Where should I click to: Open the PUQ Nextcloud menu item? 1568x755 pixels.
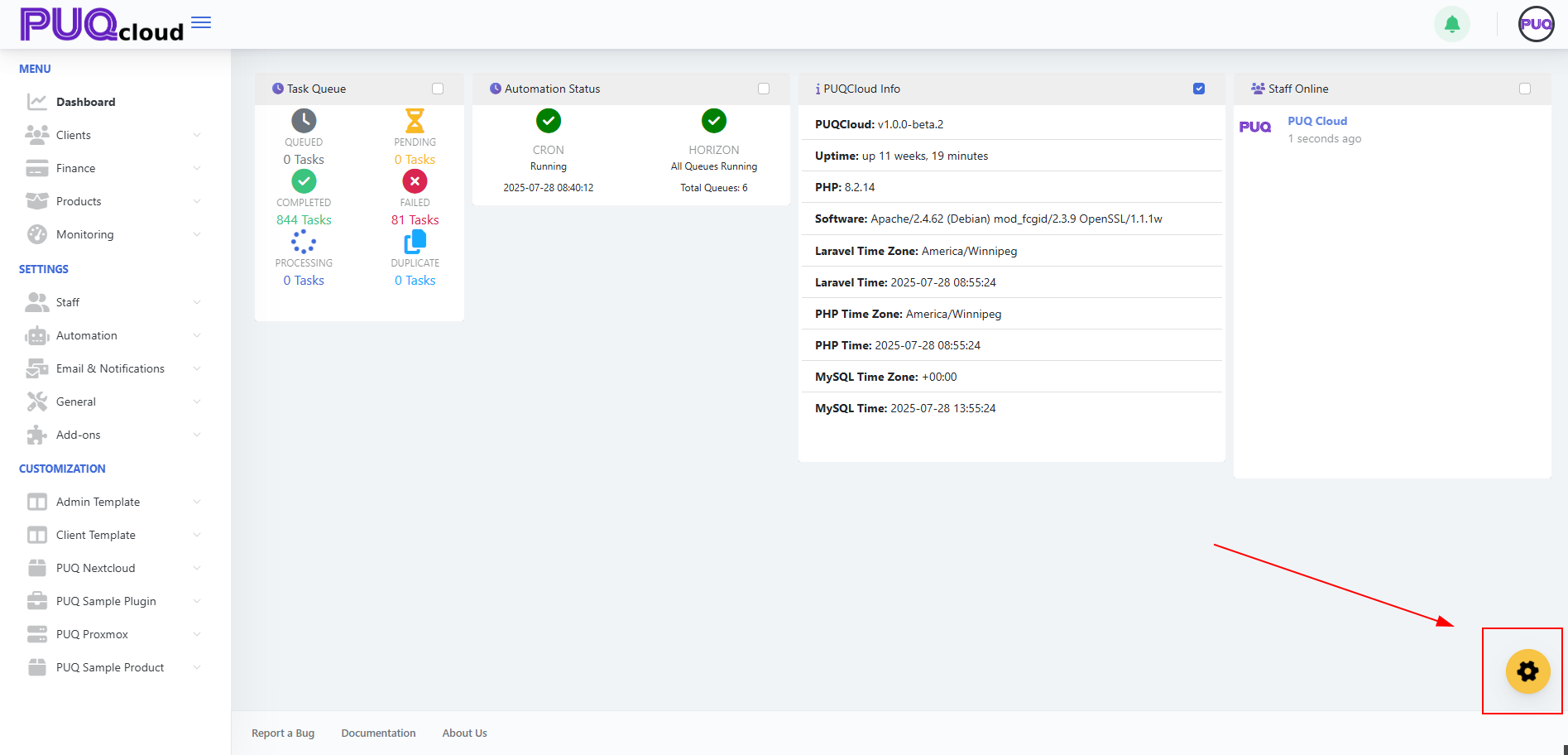115,568
